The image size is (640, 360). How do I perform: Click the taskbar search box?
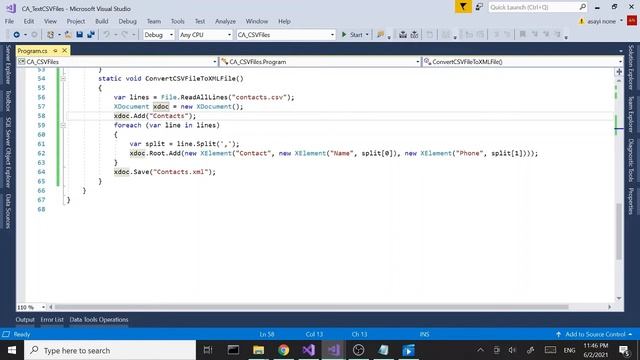[x=110, y=350]
